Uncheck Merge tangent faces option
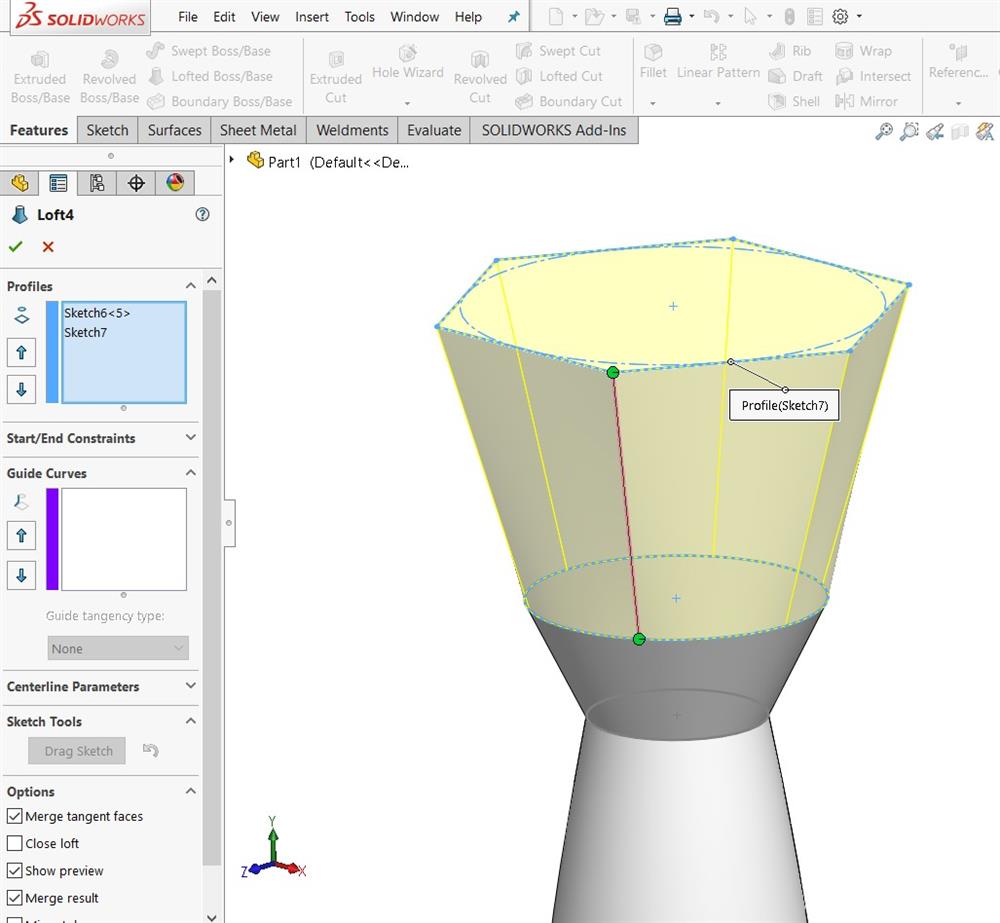Screen dimensions: 1000x923 click(15, 816)
